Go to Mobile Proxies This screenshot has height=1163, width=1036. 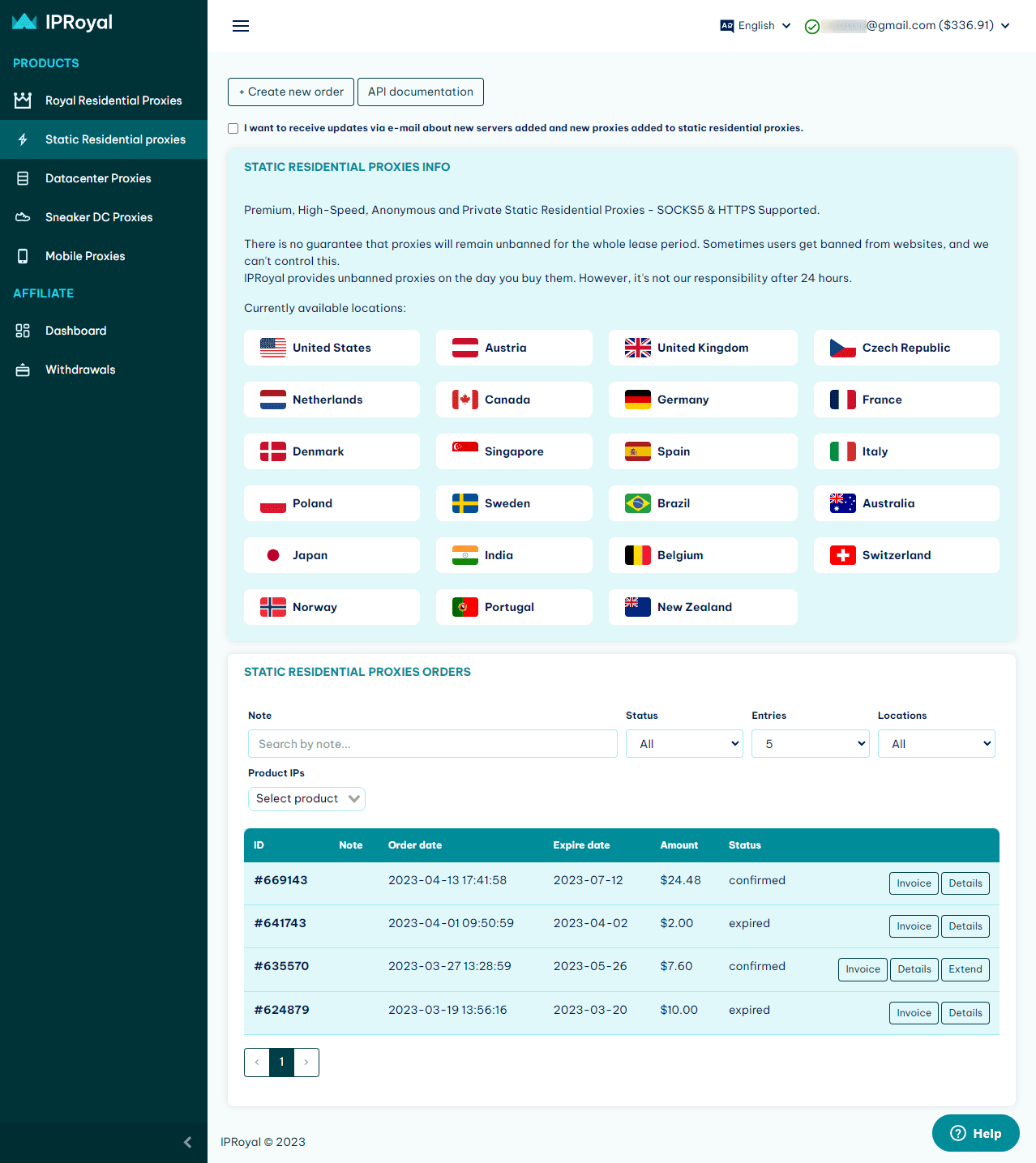point(104,256)
